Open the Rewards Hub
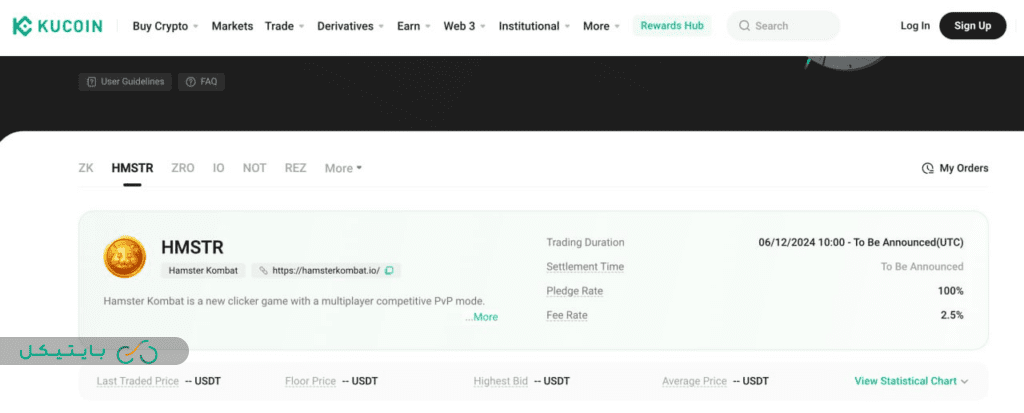 (672, 26)
